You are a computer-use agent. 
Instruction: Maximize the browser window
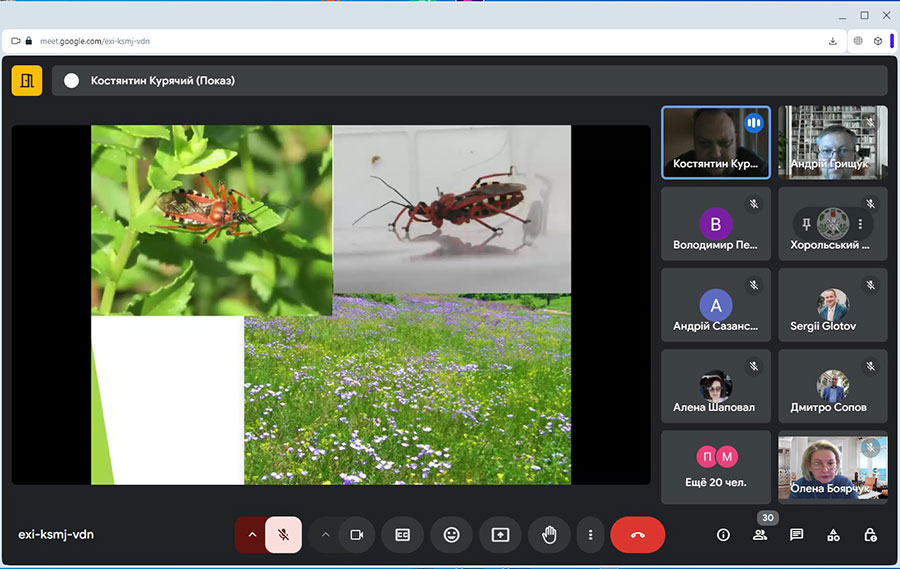click(x=864, y=16)
